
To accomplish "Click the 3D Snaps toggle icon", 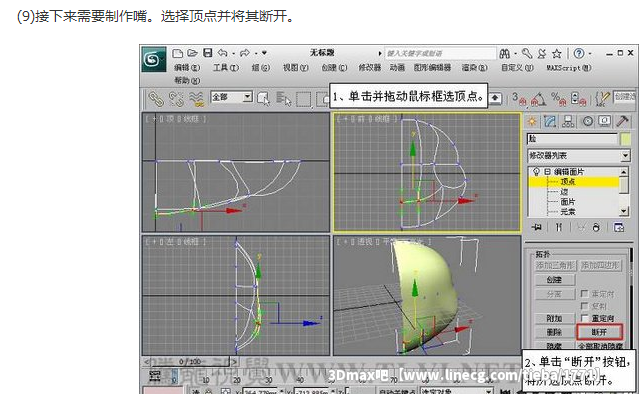I will click(519, 98).
